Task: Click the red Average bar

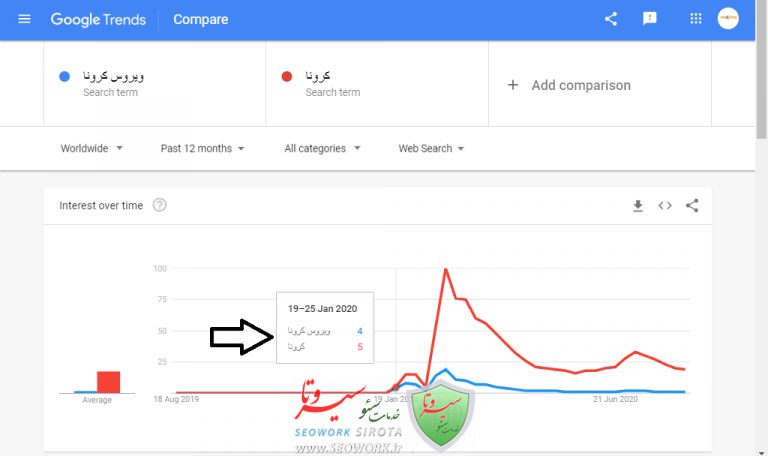Action: pyautogui.click(x=108, y=382)
